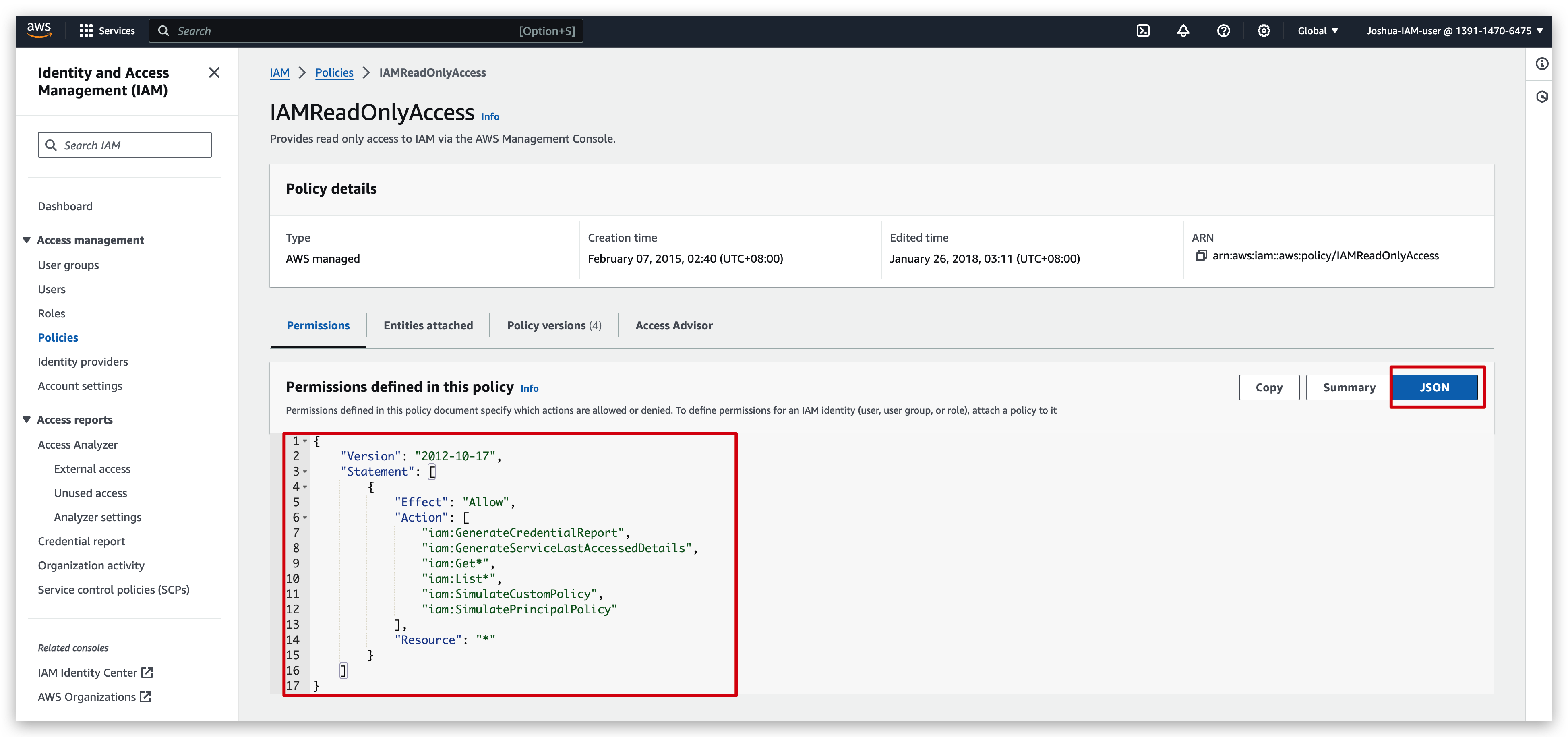Collapse the Access management section
The width and height of the screenshot is (1568, 737).
pyautogui.click(x=27, y=240)
